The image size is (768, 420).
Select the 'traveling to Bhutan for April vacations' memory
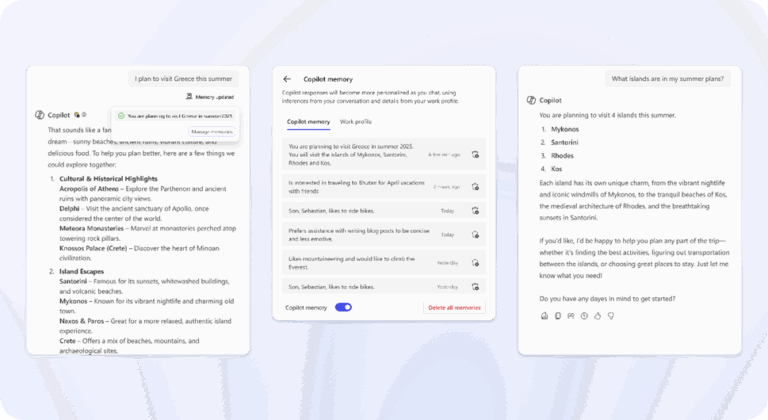tap(384, 187)
